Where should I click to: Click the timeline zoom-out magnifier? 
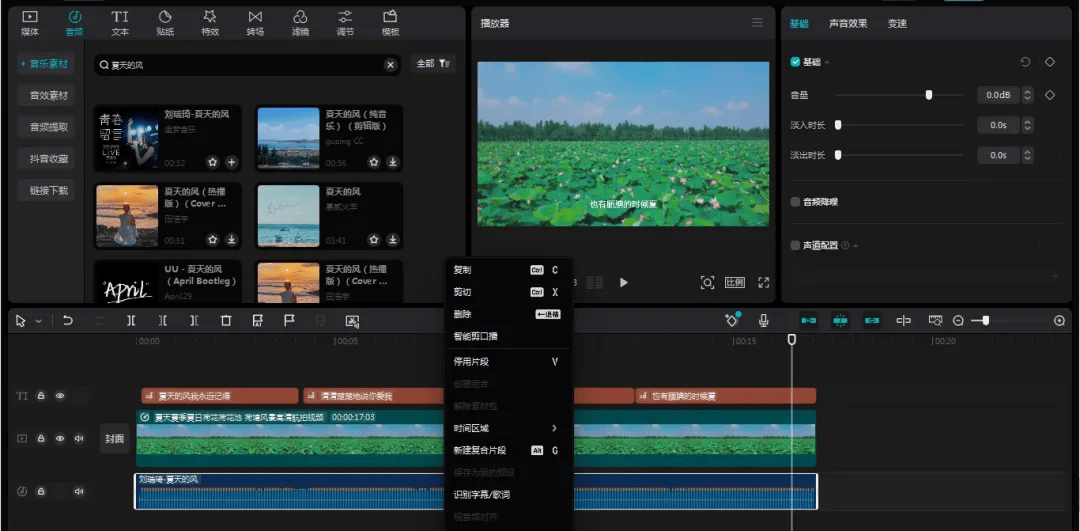click(x=958, y=320)
